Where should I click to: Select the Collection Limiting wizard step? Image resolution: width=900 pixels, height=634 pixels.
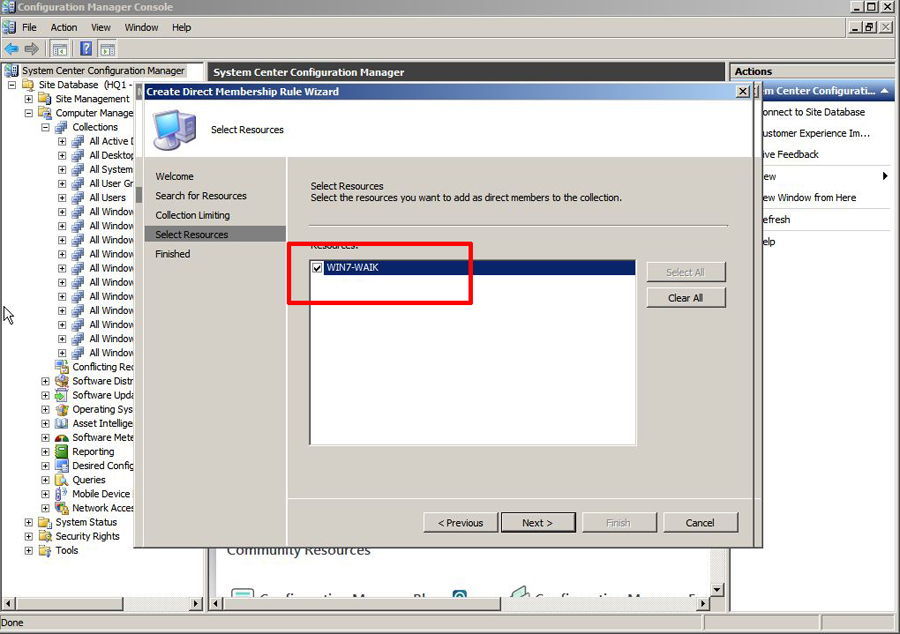tap(192, 215)
